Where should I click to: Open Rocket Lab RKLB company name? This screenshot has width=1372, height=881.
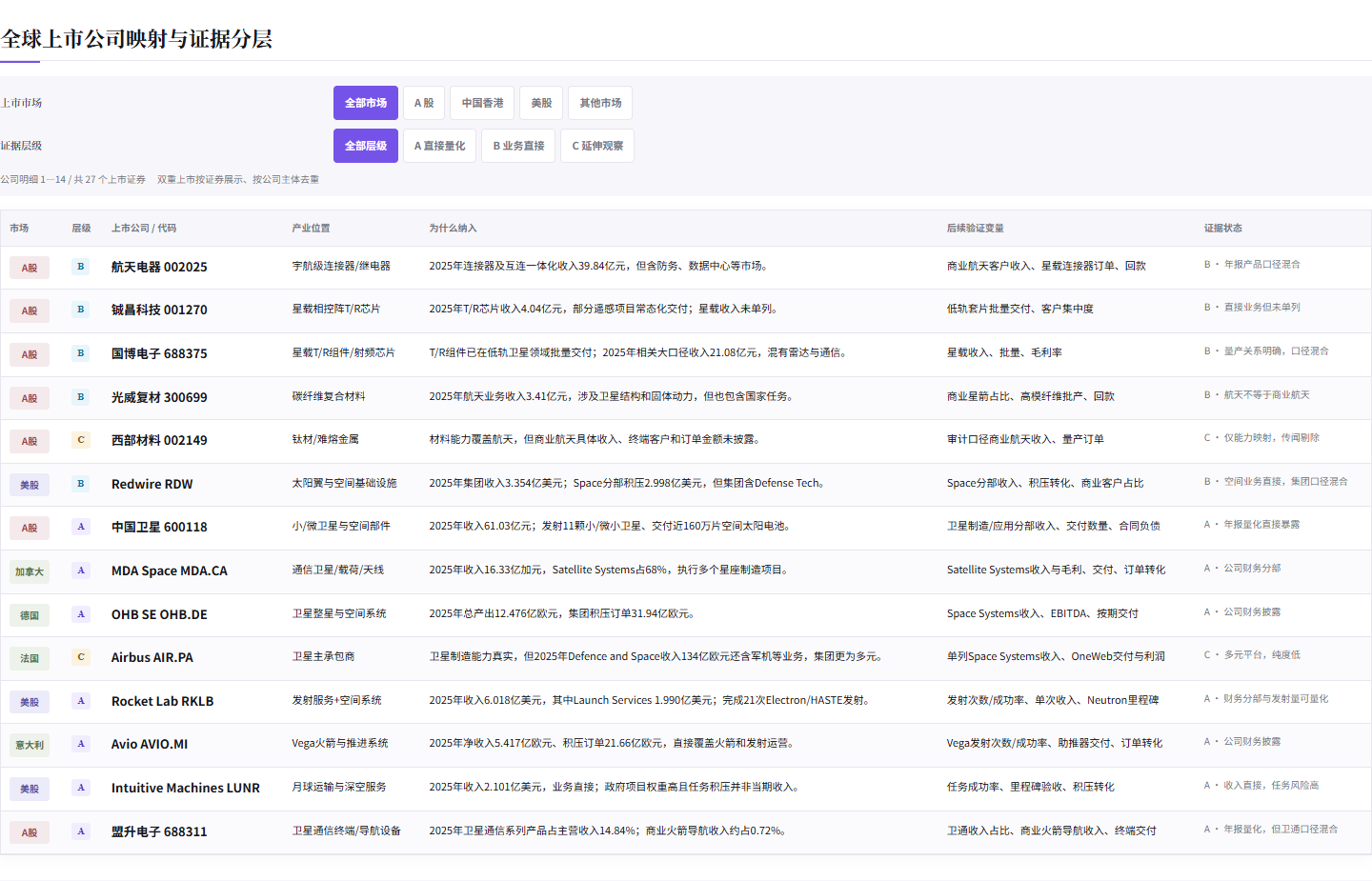click(x=163, y=701)
